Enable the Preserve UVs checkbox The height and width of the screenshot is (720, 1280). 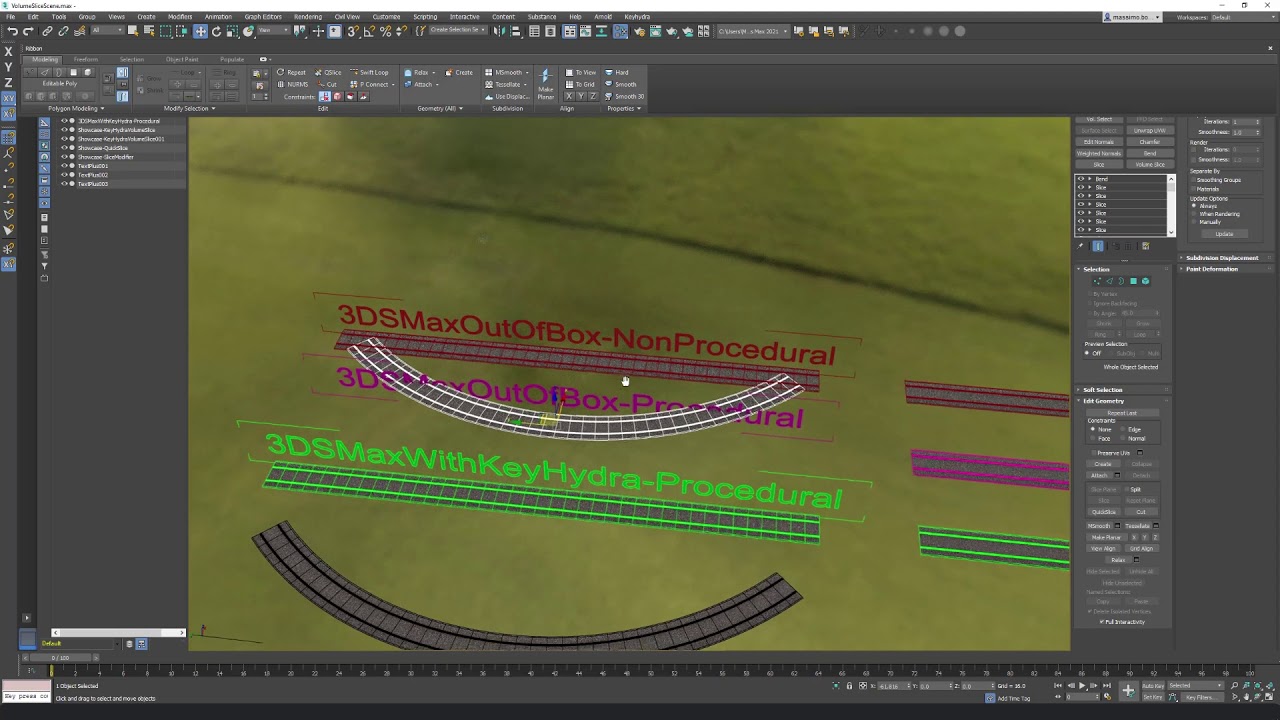tap(1095, 453)
